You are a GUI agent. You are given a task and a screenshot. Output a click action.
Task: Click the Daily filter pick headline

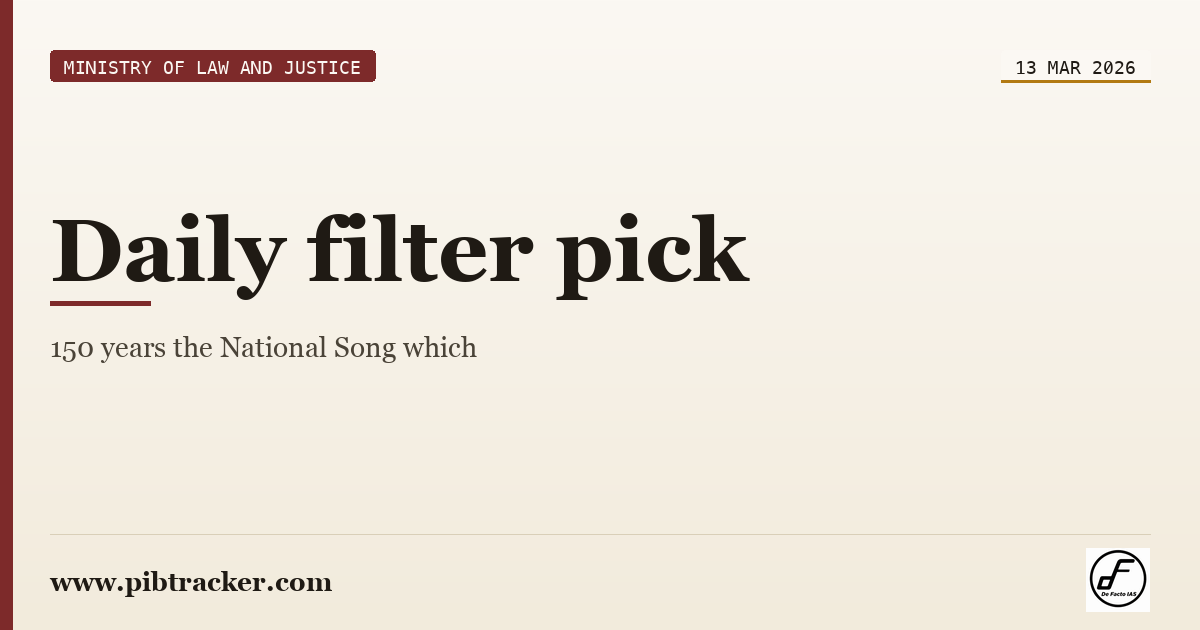point(399,250)
